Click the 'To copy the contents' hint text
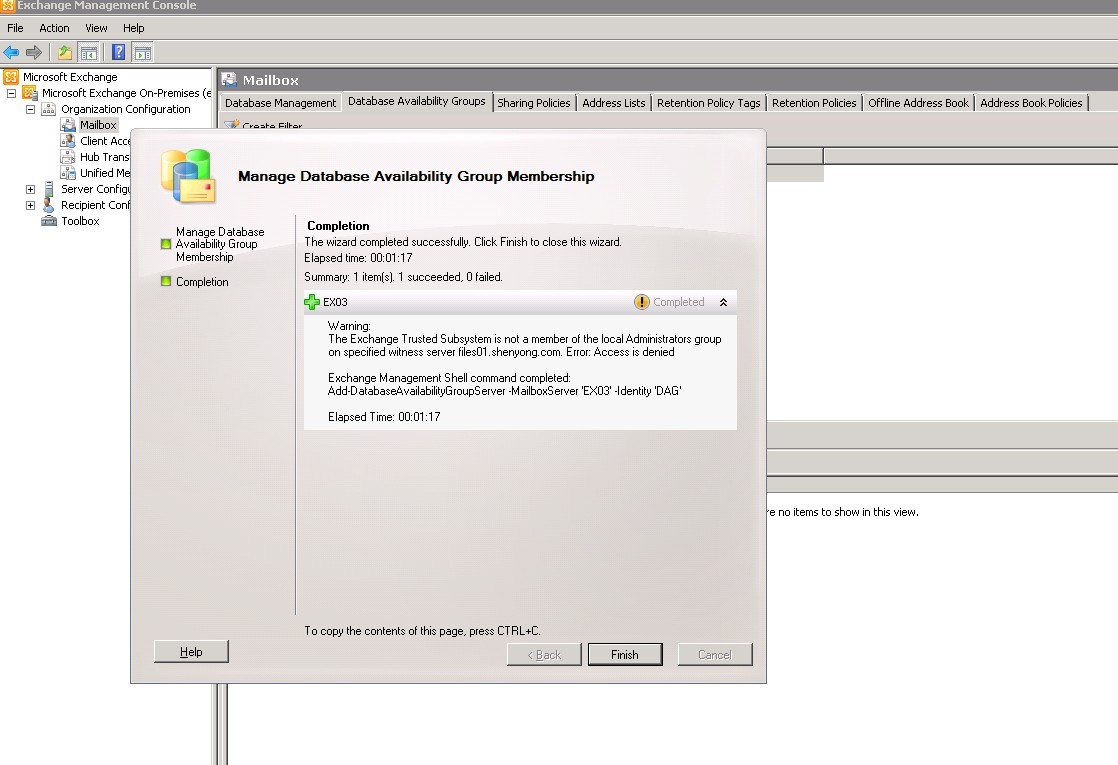Image resolution: width=1118 pixels, height=765 pixels. pos(422,631)
